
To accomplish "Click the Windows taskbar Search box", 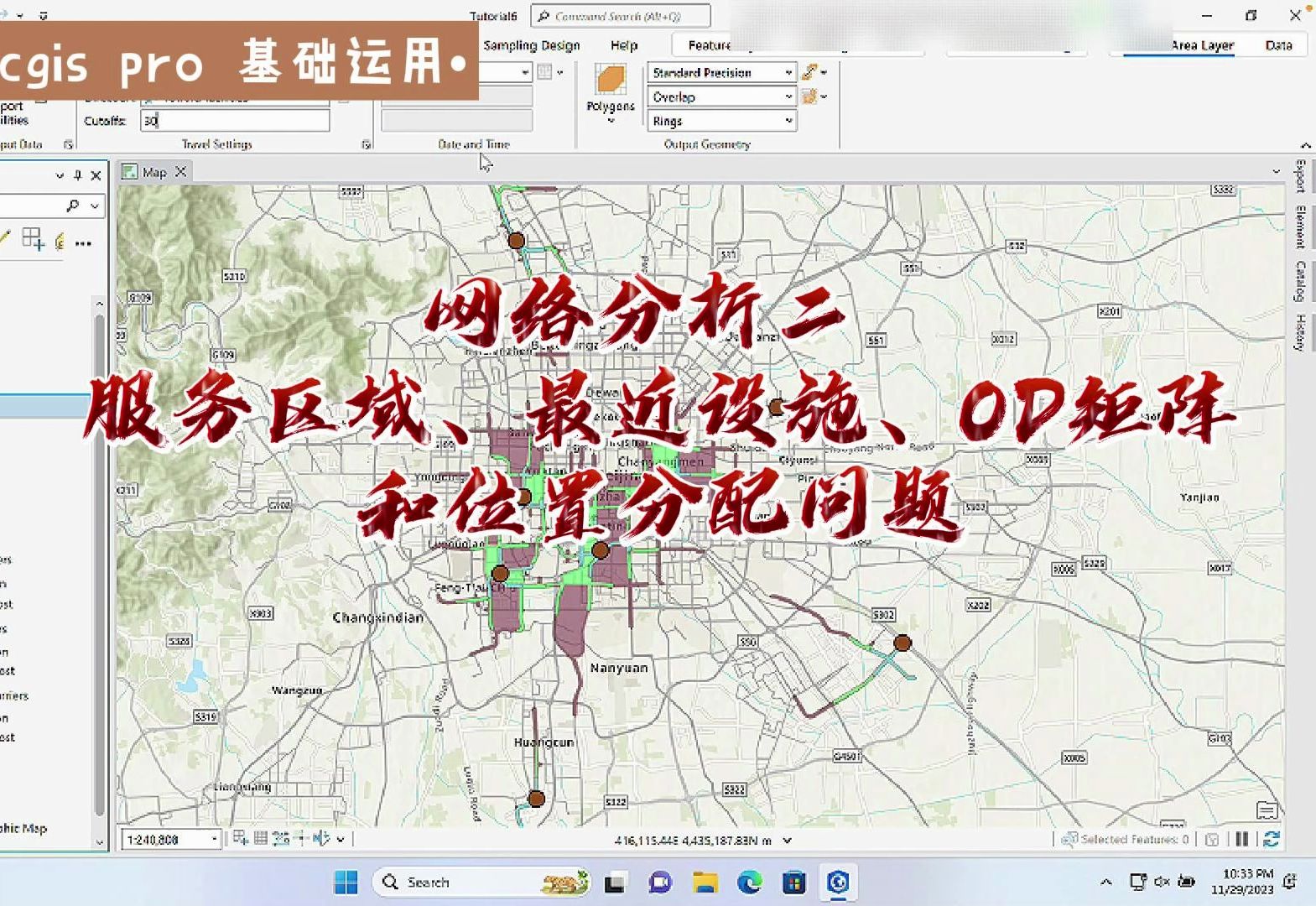I will pos(481,883).
